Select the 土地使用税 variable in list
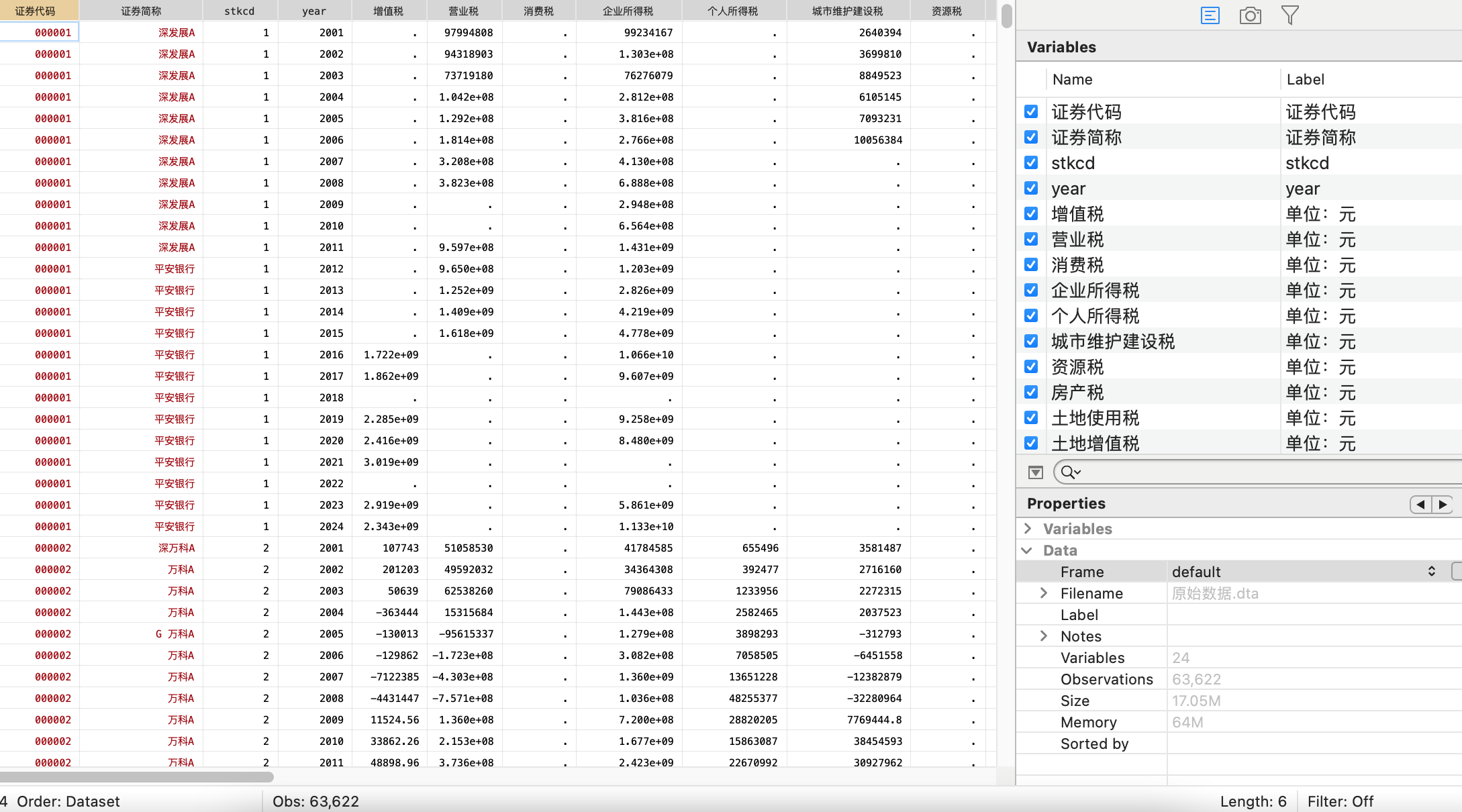 tap(1095, 418)
